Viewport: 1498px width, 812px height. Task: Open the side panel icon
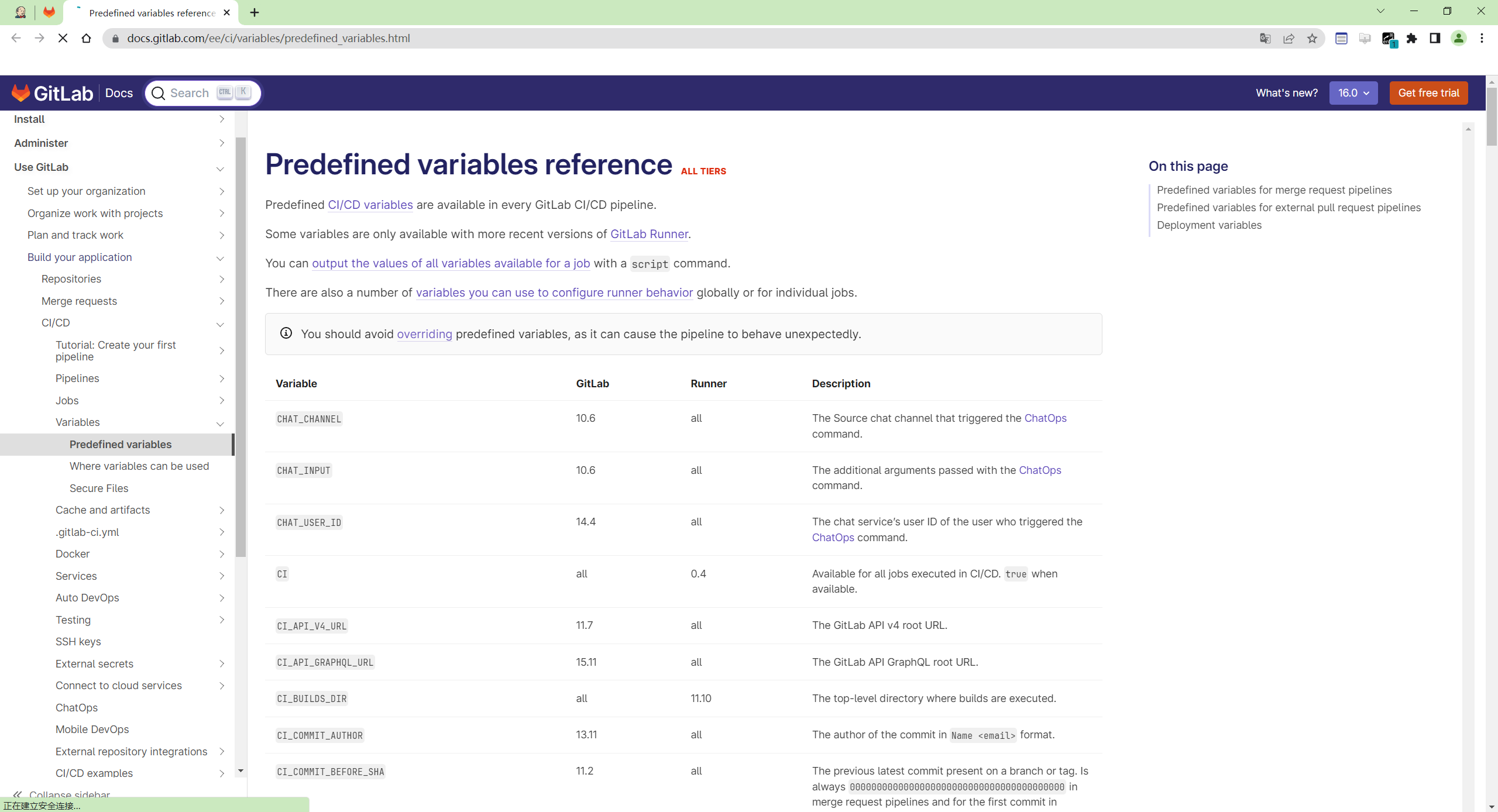1435,39
